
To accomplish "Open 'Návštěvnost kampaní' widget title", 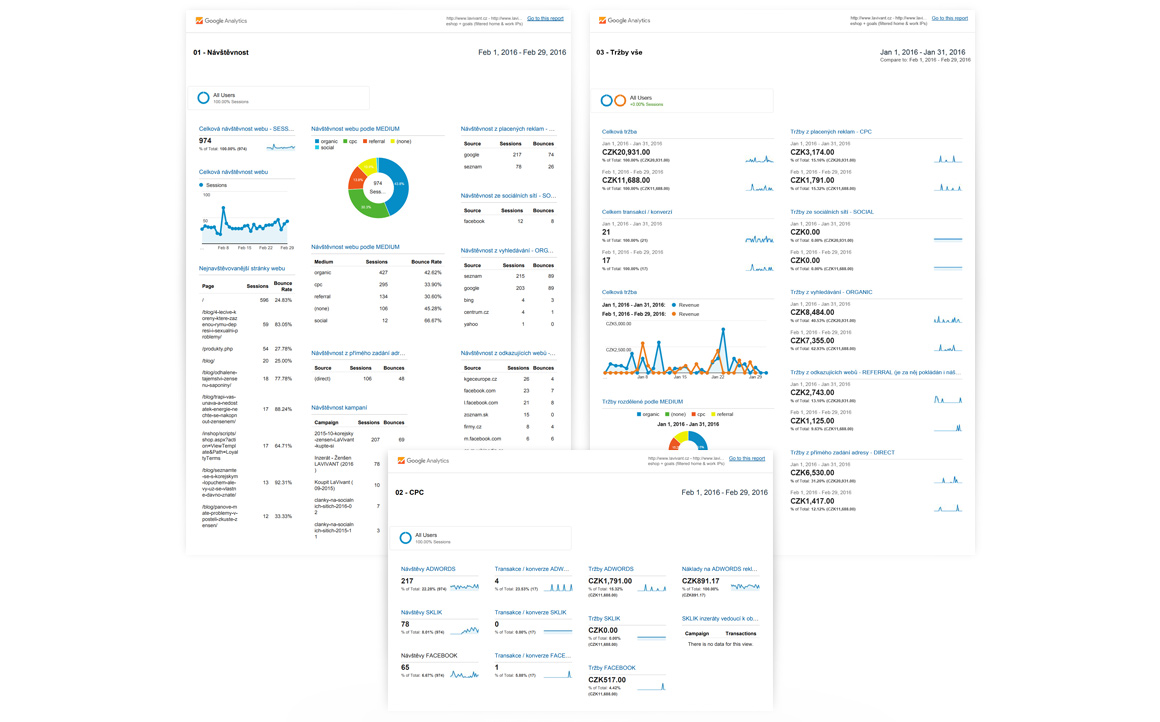I will pyautogui.click(x=339, y=408).
